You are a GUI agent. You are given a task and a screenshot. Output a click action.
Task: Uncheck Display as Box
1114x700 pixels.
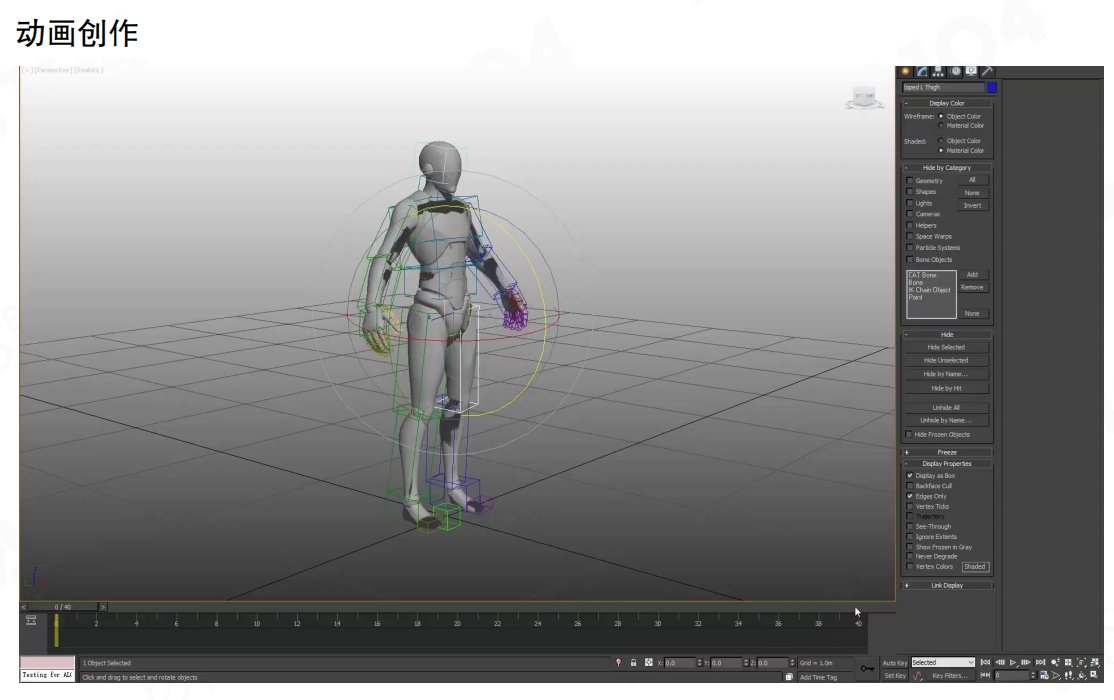pyautogui.click(x=910, y=476)
